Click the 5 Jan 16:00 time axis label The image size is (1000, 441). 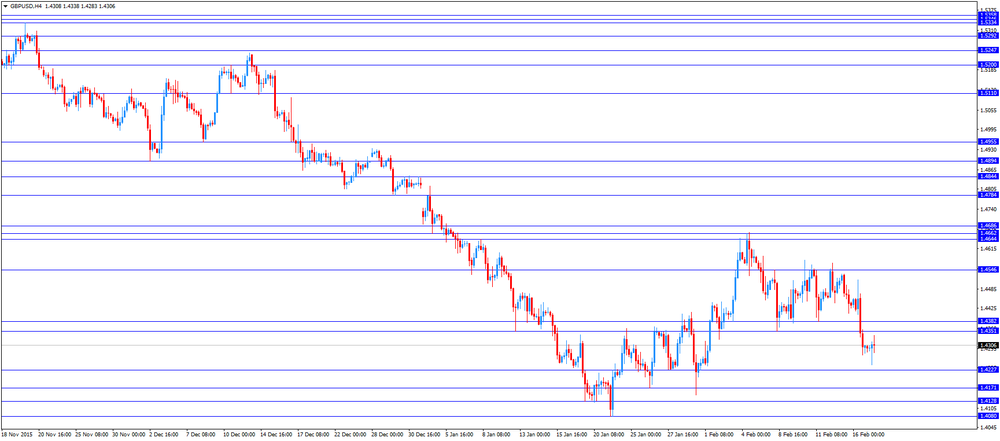(x=461, y=433)
